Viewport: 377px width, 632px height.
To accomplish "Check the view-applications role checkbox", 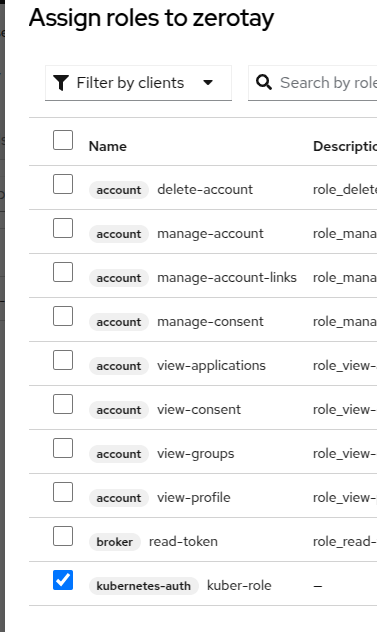I will click(x=63, y=360).
